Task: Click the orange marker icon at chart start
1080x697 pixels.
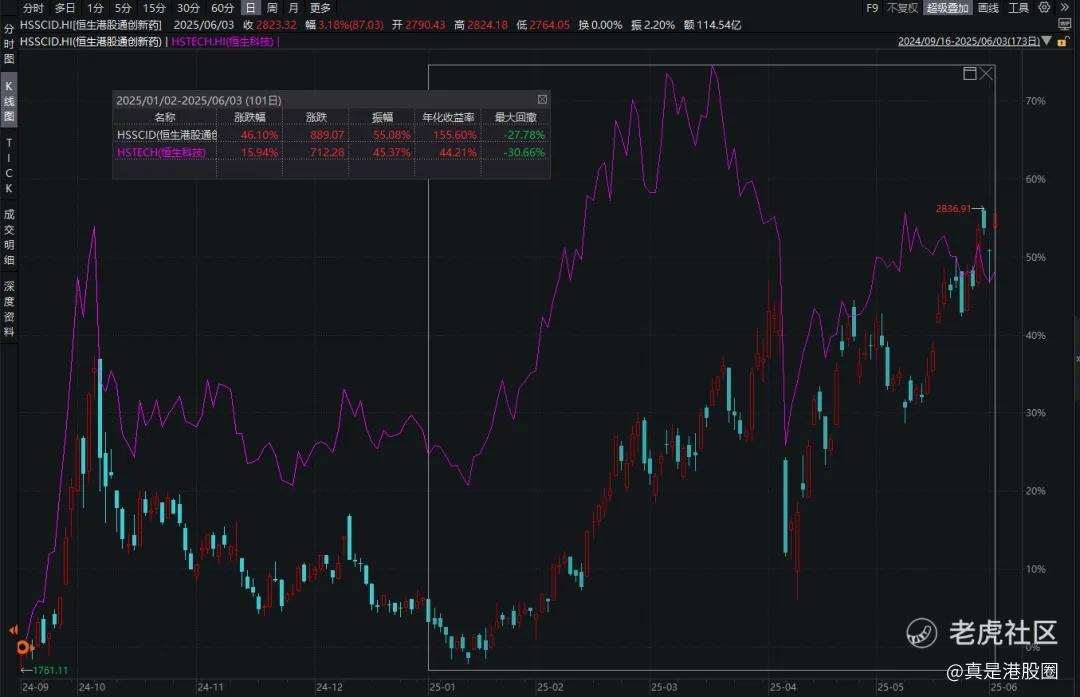Action: (24, 647)
